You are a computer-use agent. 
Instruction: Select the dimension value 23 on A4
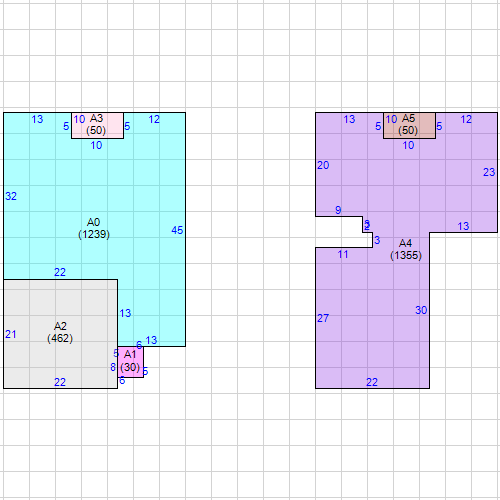[489, 172]
